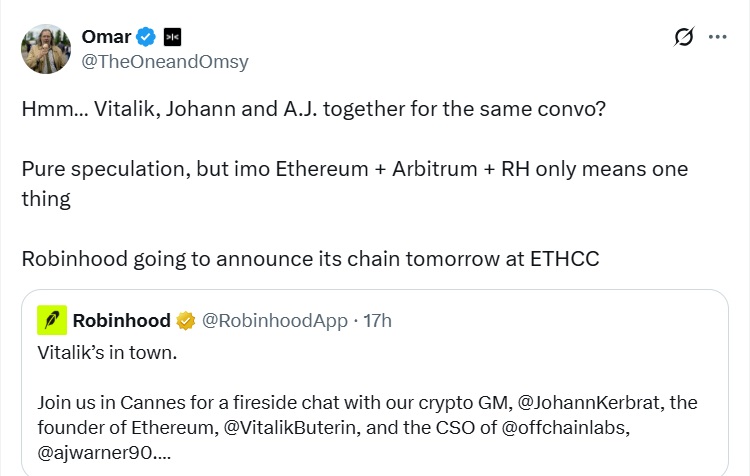Screen dimensions: 750x476
Task: Click the @ajwarner90 mention
Action: 95,452
